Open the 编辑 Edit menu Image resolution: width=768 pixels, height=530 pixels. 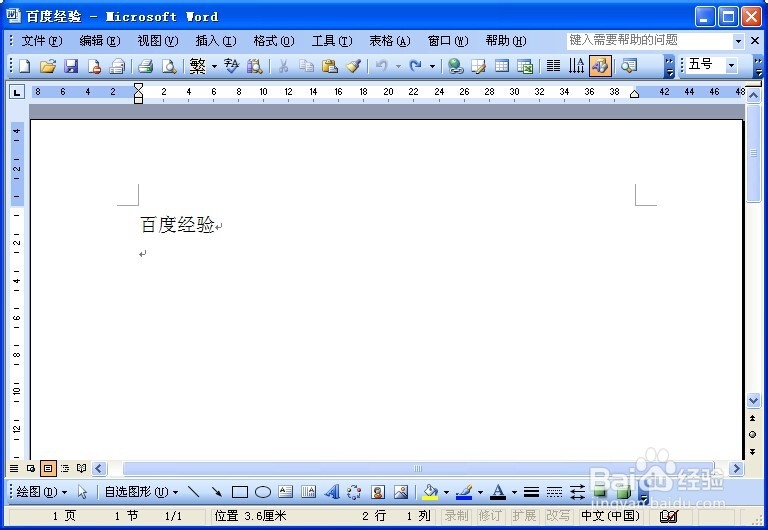100,41
